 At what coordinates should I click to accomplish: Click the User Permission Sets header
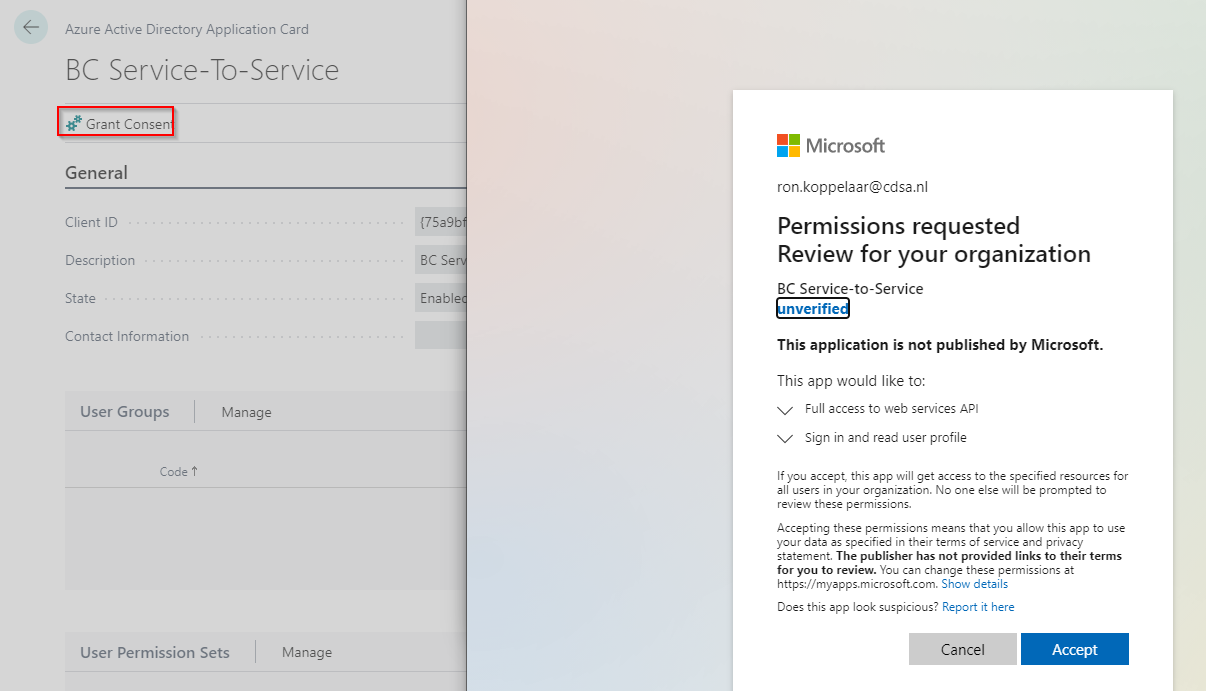(155, 652)
